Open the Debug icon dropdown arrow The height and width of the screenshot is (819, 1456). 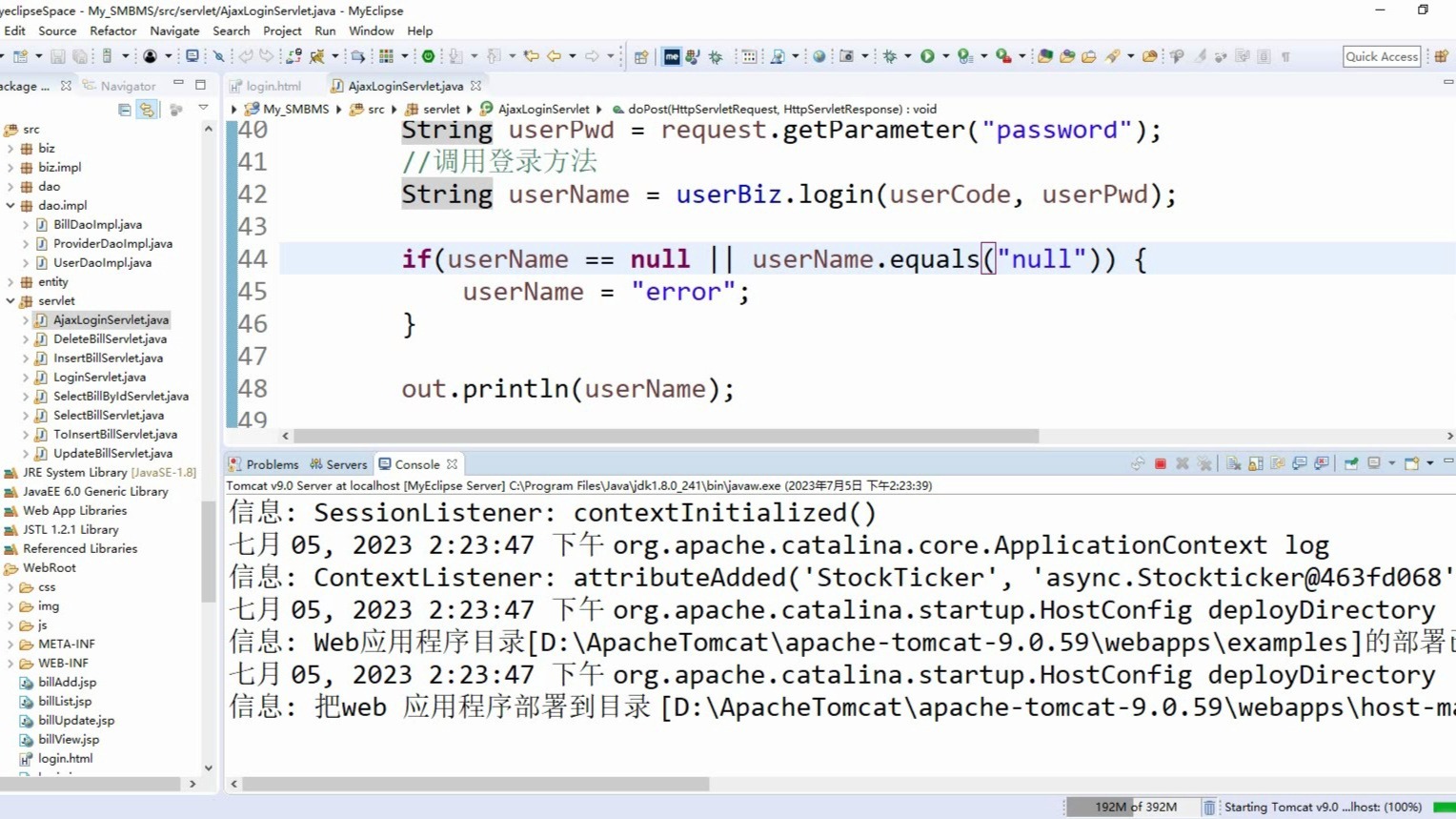point(907,57)
